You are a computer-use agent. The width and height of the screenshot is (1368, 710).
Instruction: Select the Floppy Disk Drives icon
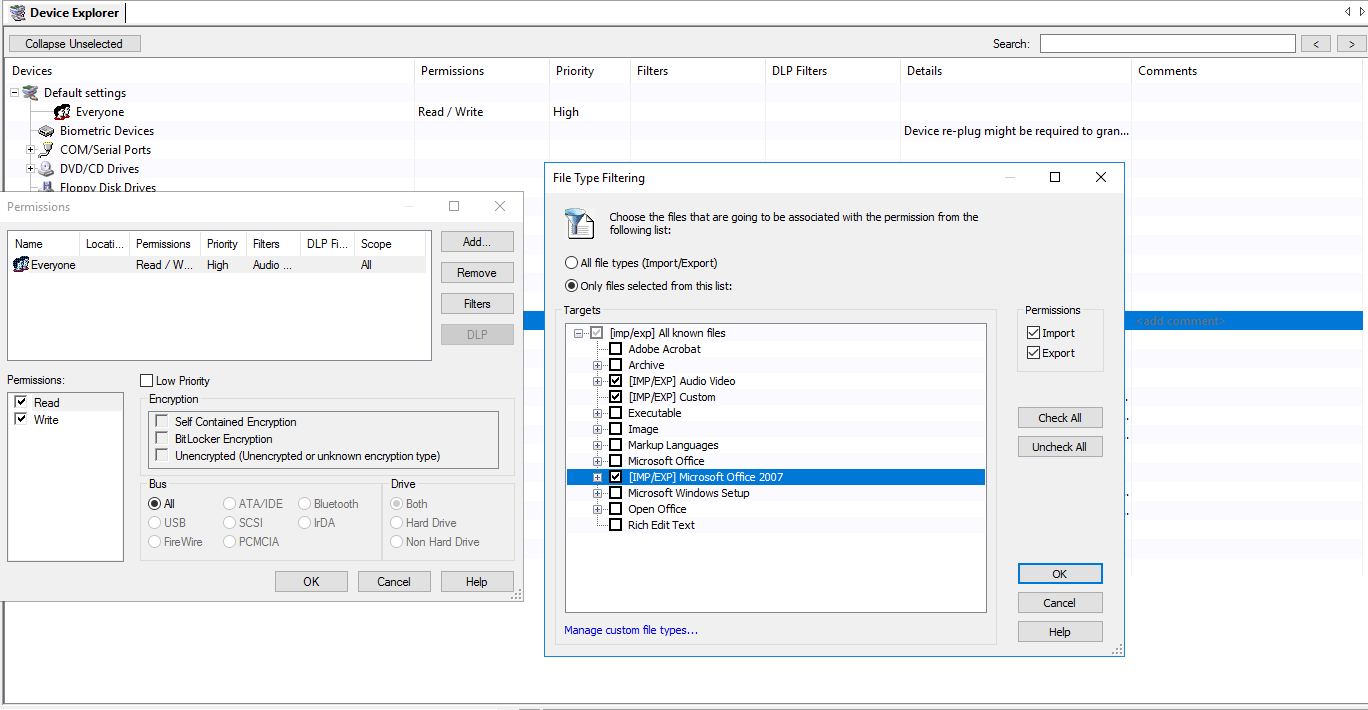(46, 187)
